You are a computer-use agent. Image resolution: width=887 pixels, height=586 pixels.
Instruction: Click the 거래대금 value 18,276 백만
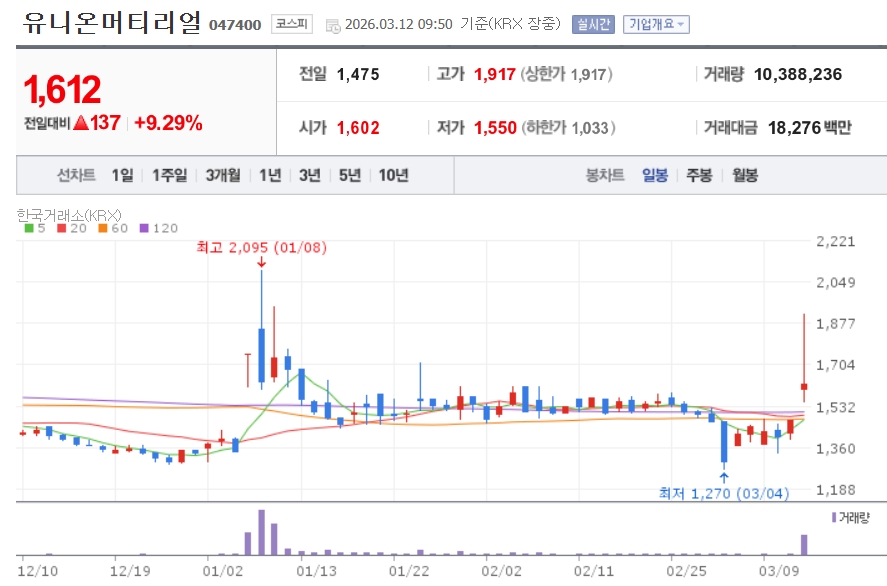click(809, 128)
